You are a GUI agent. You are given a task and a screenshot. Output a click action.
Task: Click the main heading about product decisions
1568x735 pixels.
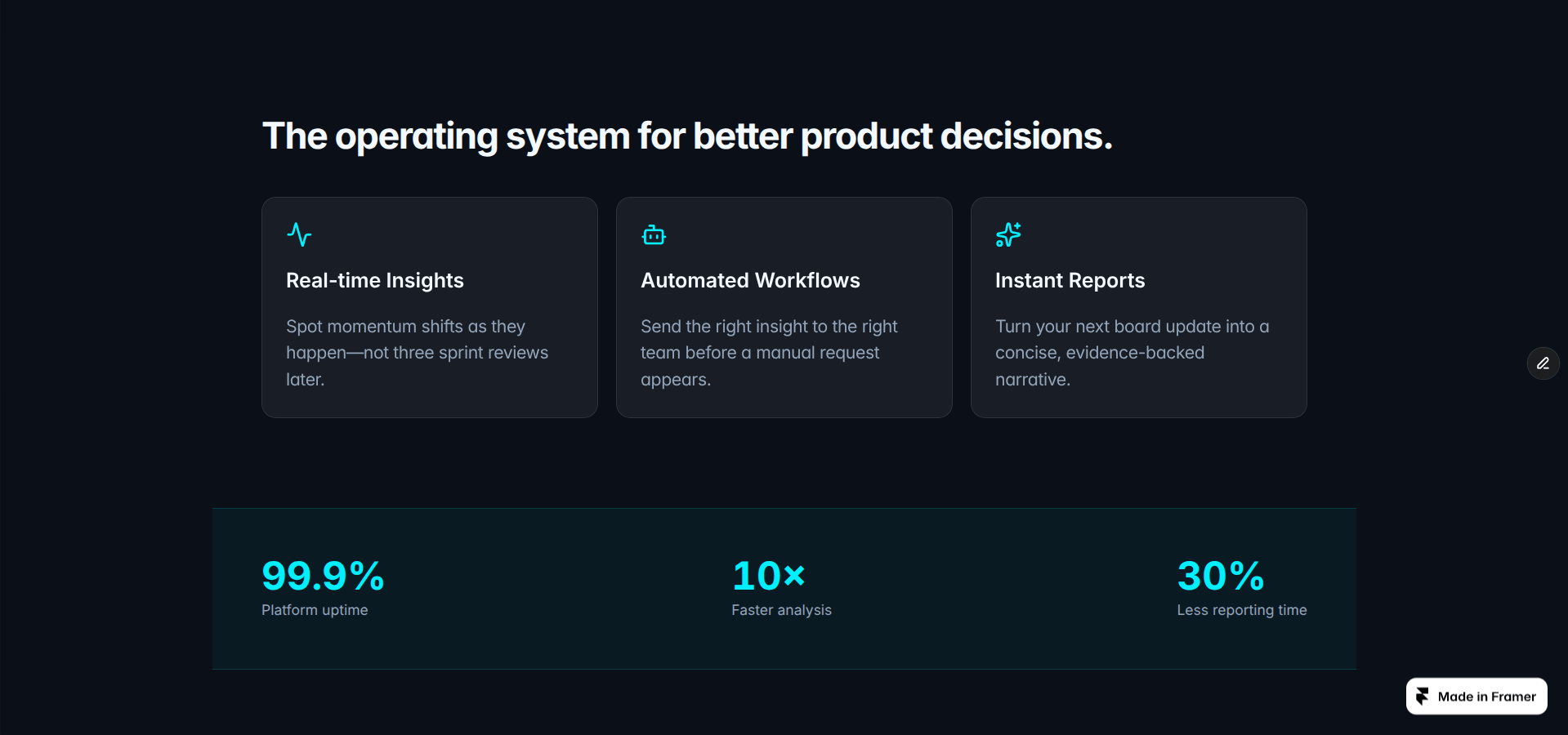687,136
